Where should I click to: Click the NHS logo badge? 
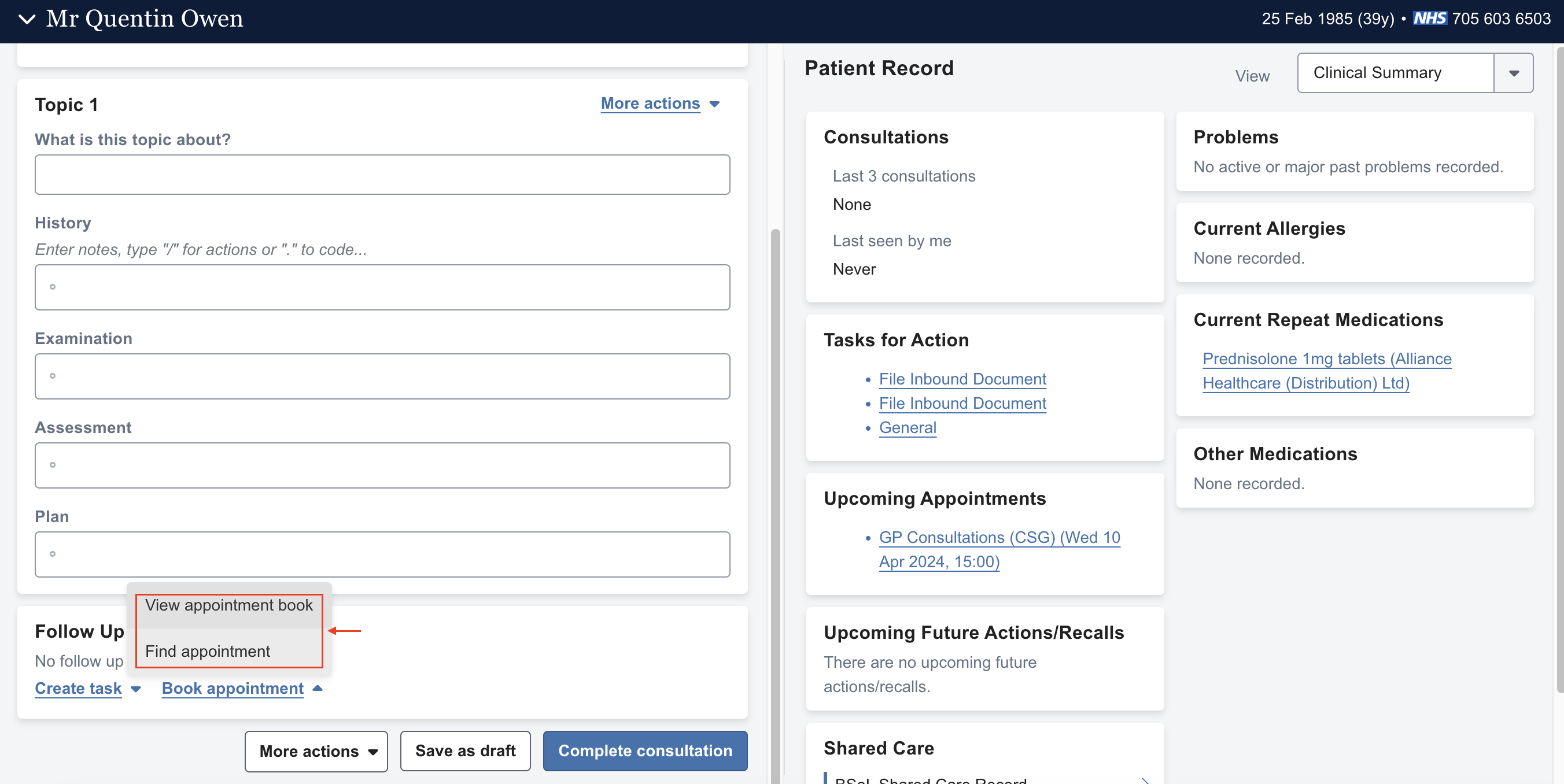1429,19
